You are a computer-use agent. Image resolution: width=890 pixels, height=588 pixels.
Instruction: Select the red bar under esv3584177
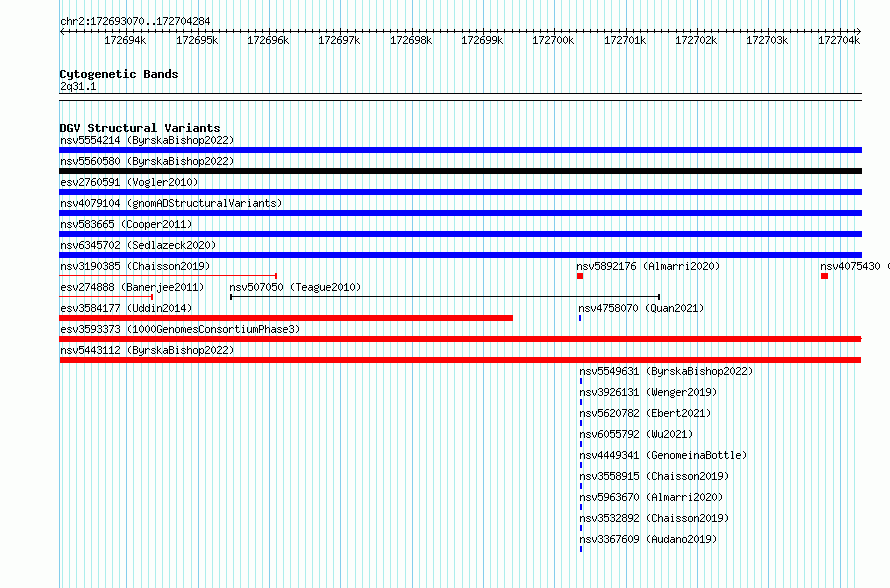286,318
